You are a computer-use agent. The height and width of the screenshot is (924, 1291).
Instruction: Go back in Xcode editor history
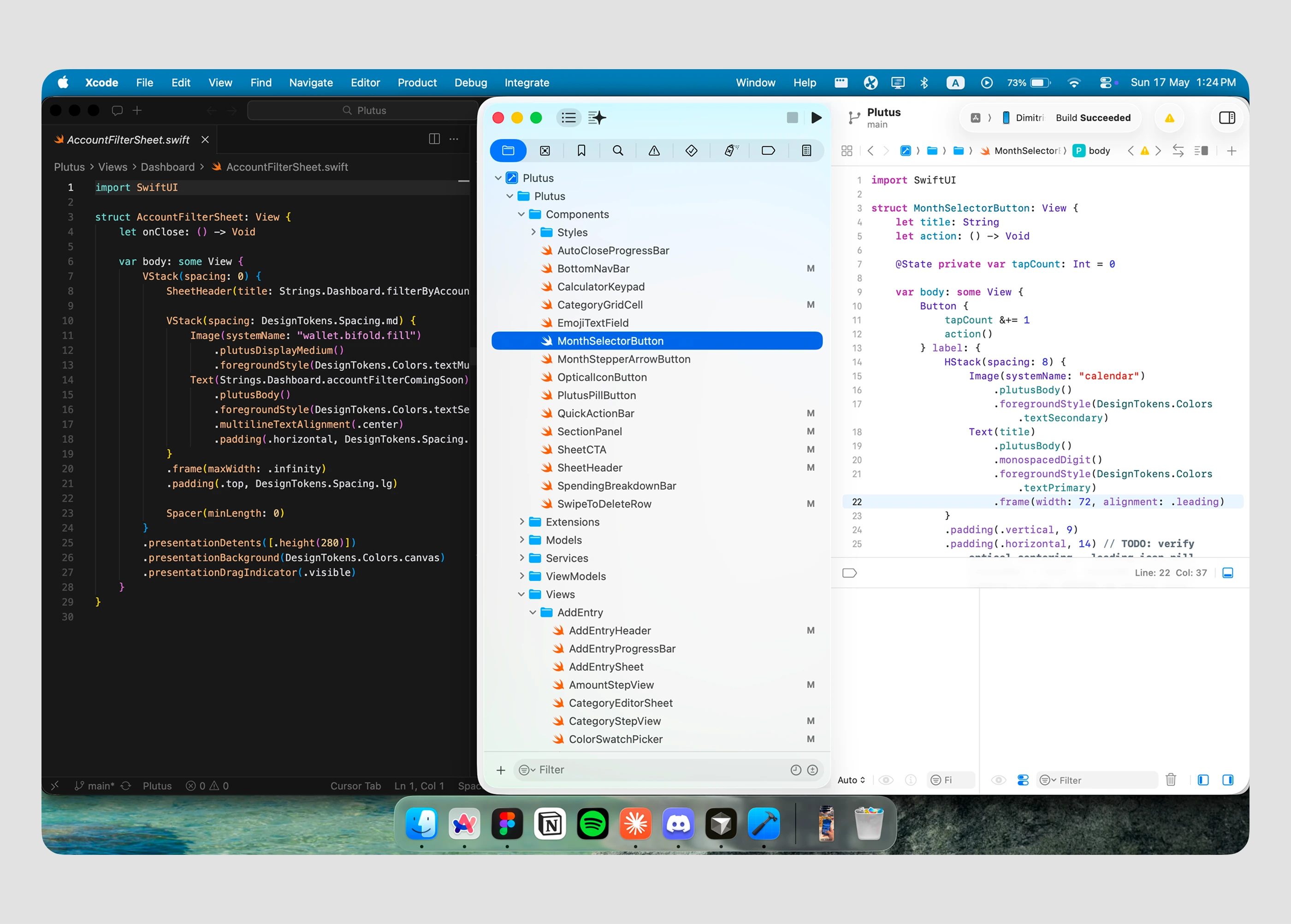870,151
